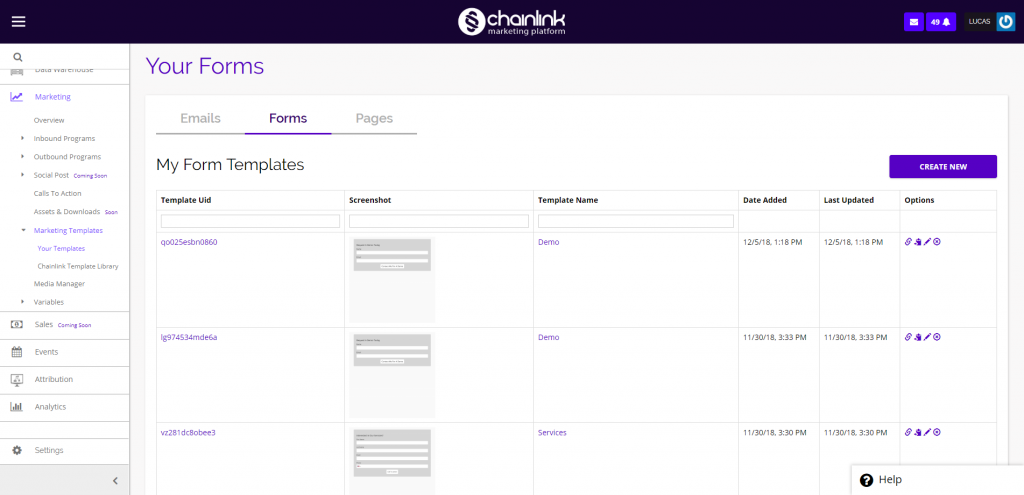The height and width of the screenshot is (495, 1024).
Task: Open the mail envelope icon in the header
Action: (914, 22)
